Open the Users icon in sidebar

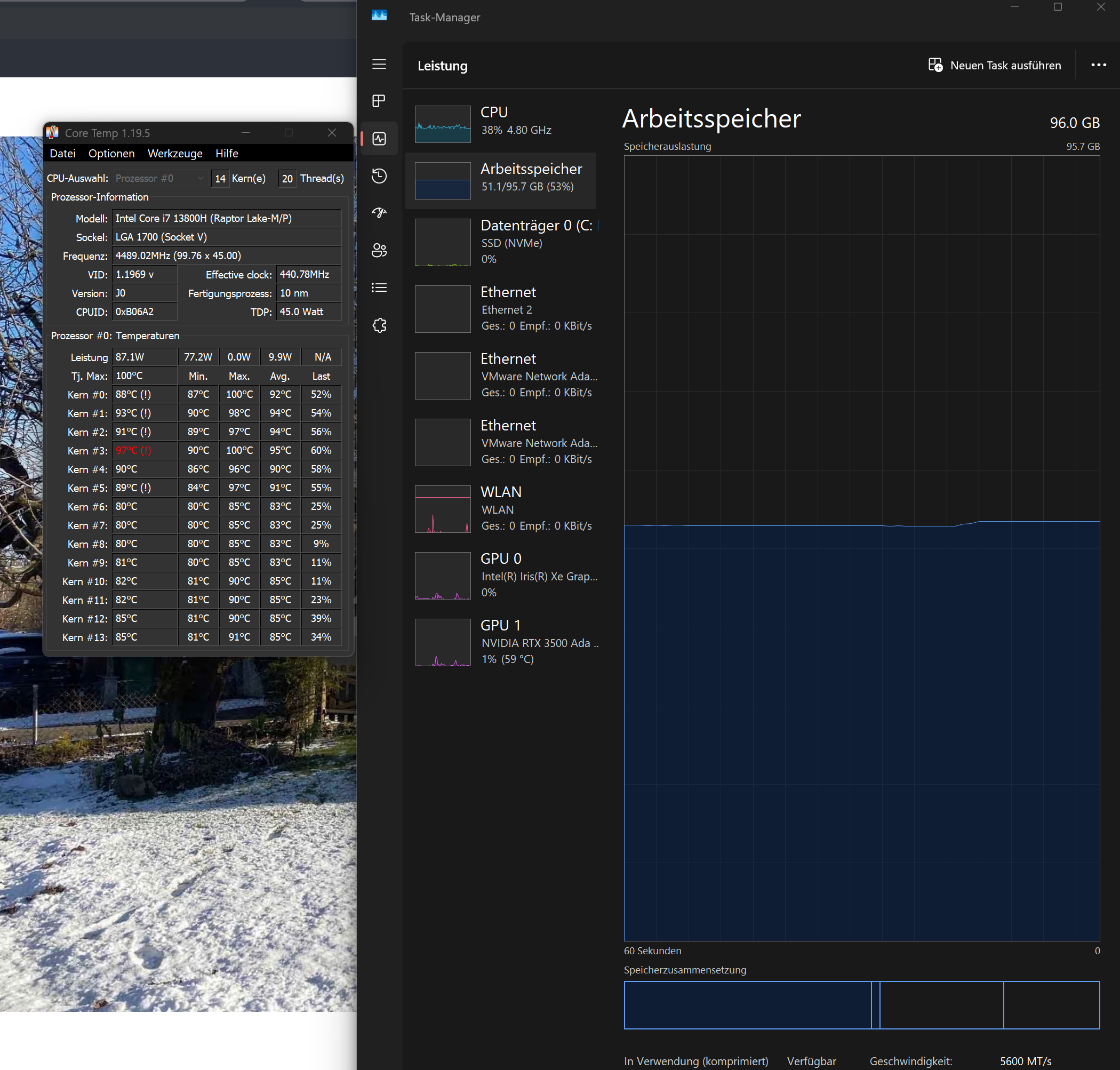pyautogui.click(x=379, y=250)
